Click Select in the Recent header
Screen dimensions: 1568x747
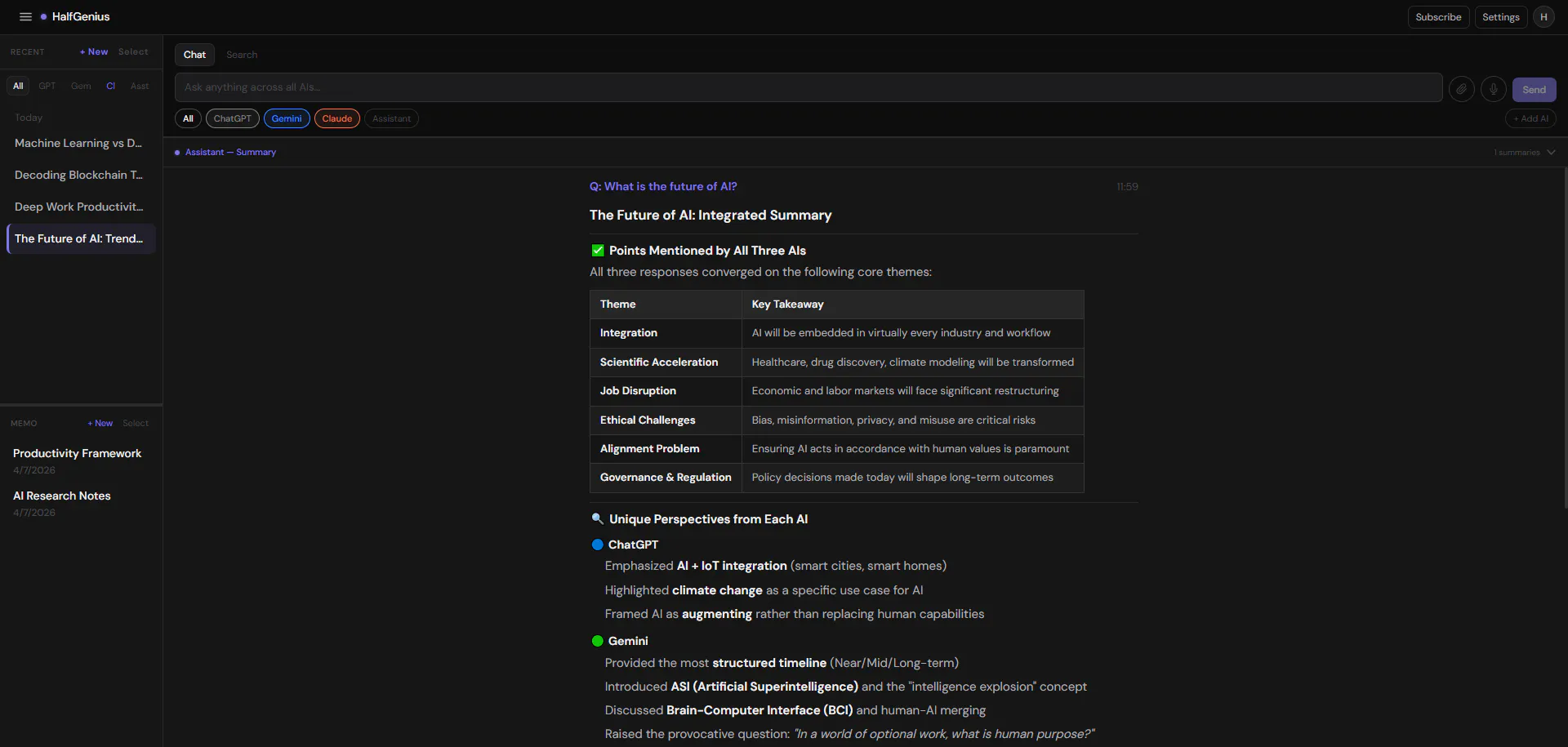pos(133,51)
